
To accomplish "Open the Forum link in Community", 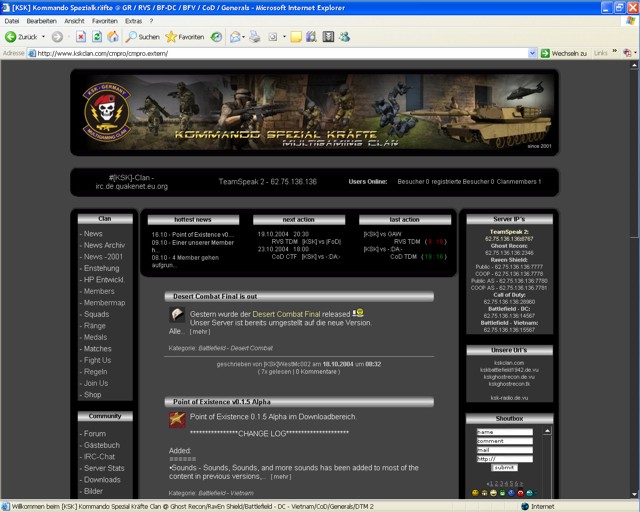I will (94, 434).
